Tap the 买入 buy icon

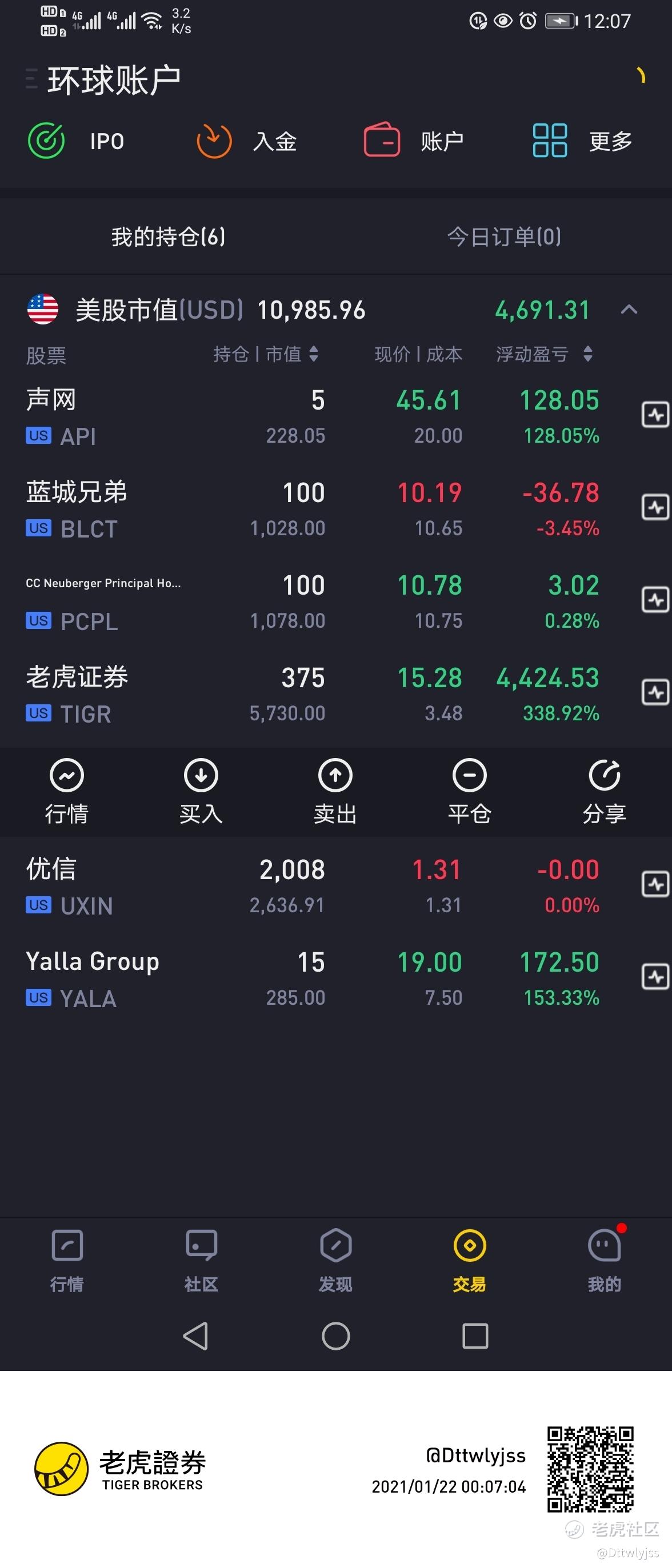coord(201,775)
